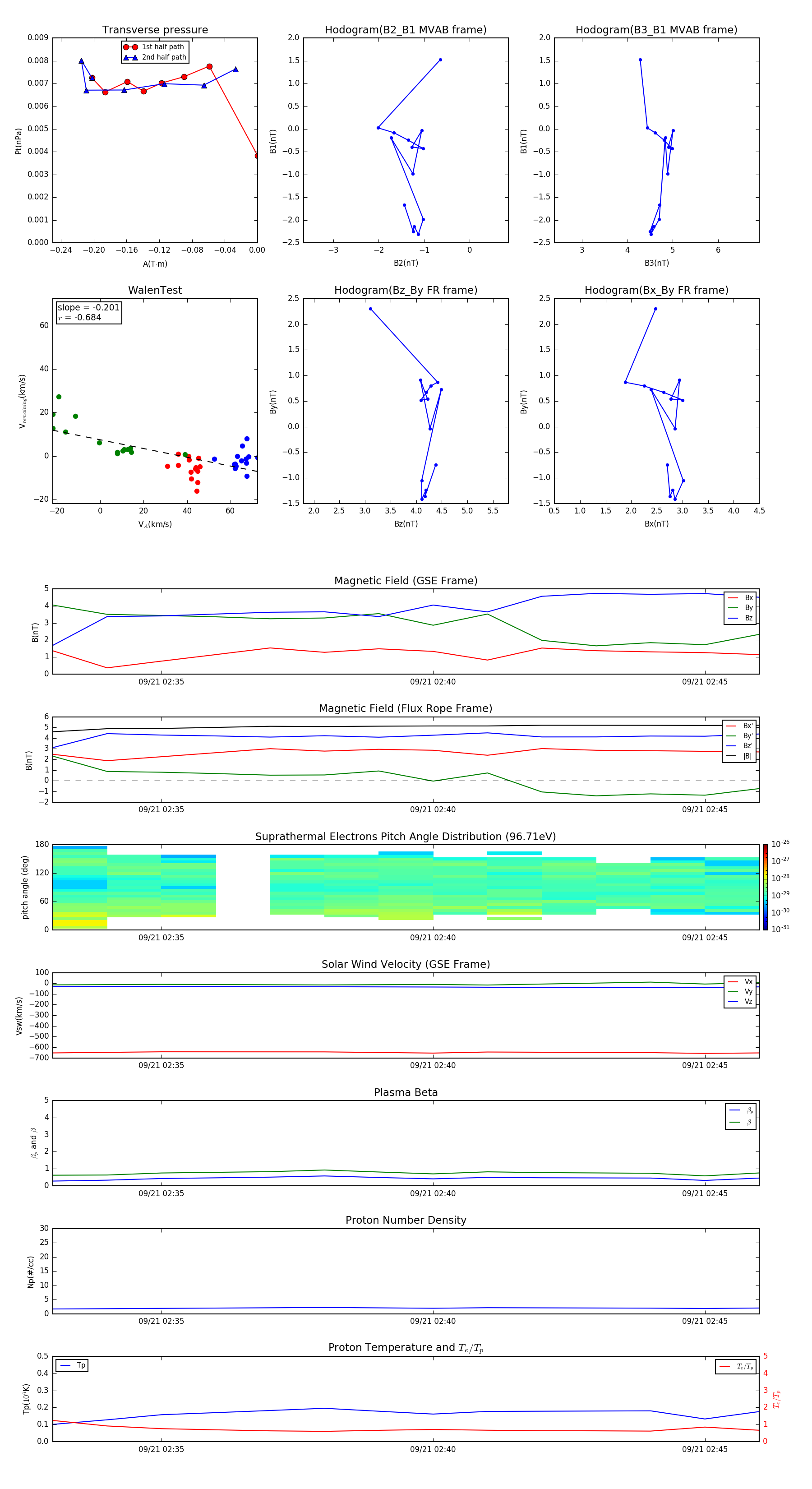812x1489 pixels.
Task: Click the 'Magnetic Field (Flux Rope Frame)' title
Action: (406, 709)
